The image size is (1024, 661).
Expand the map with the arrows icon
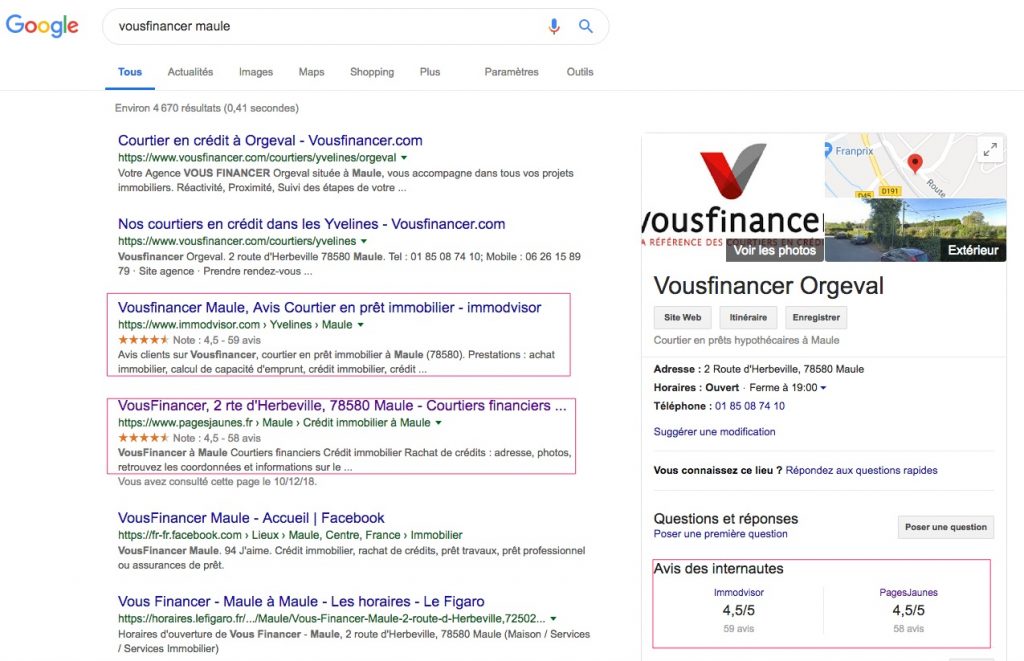989,150
